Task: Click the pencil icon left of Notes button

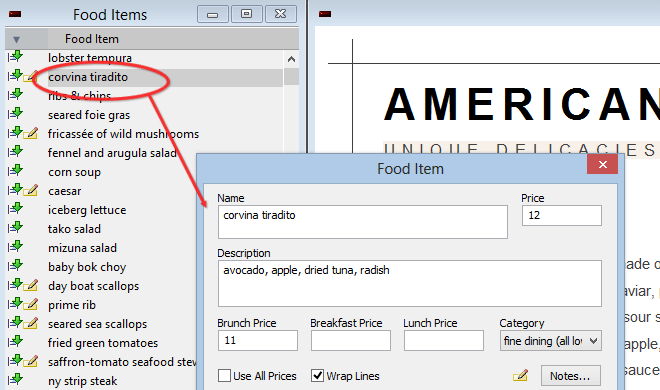Action: click(520, 375)
